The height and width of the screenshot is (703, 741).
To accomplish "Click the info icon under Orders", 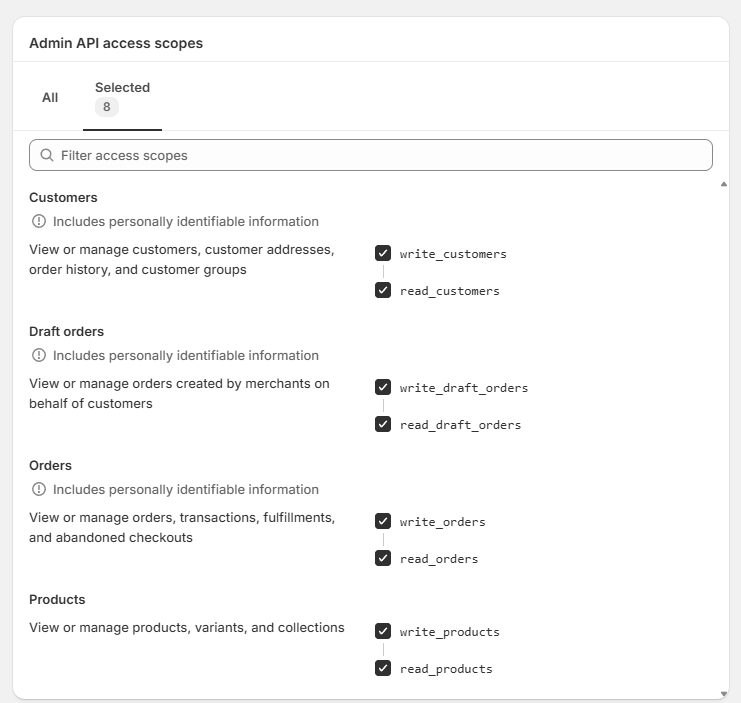I will (39, 489).
